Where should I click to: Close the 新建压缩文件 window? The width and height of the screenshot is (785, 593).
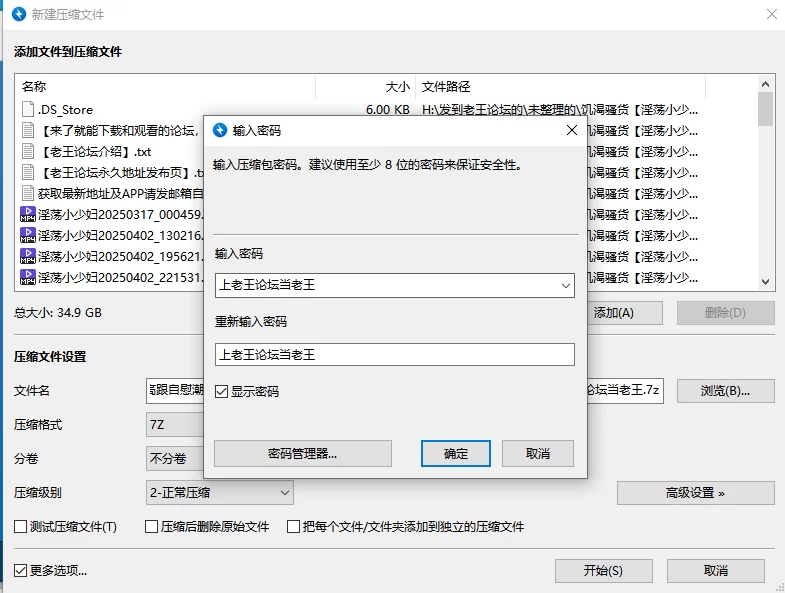click(x=771, y=14)
